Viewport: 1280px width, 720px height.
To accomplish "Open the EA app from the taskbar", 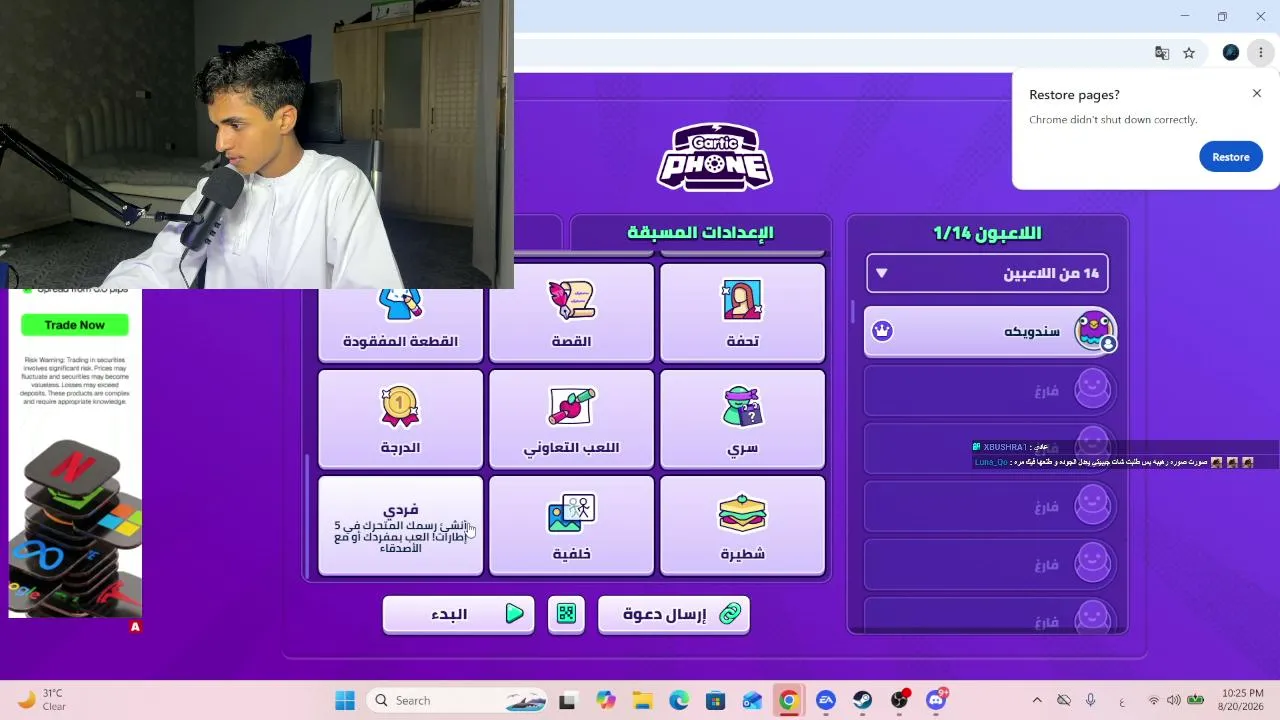I will 826,701.
